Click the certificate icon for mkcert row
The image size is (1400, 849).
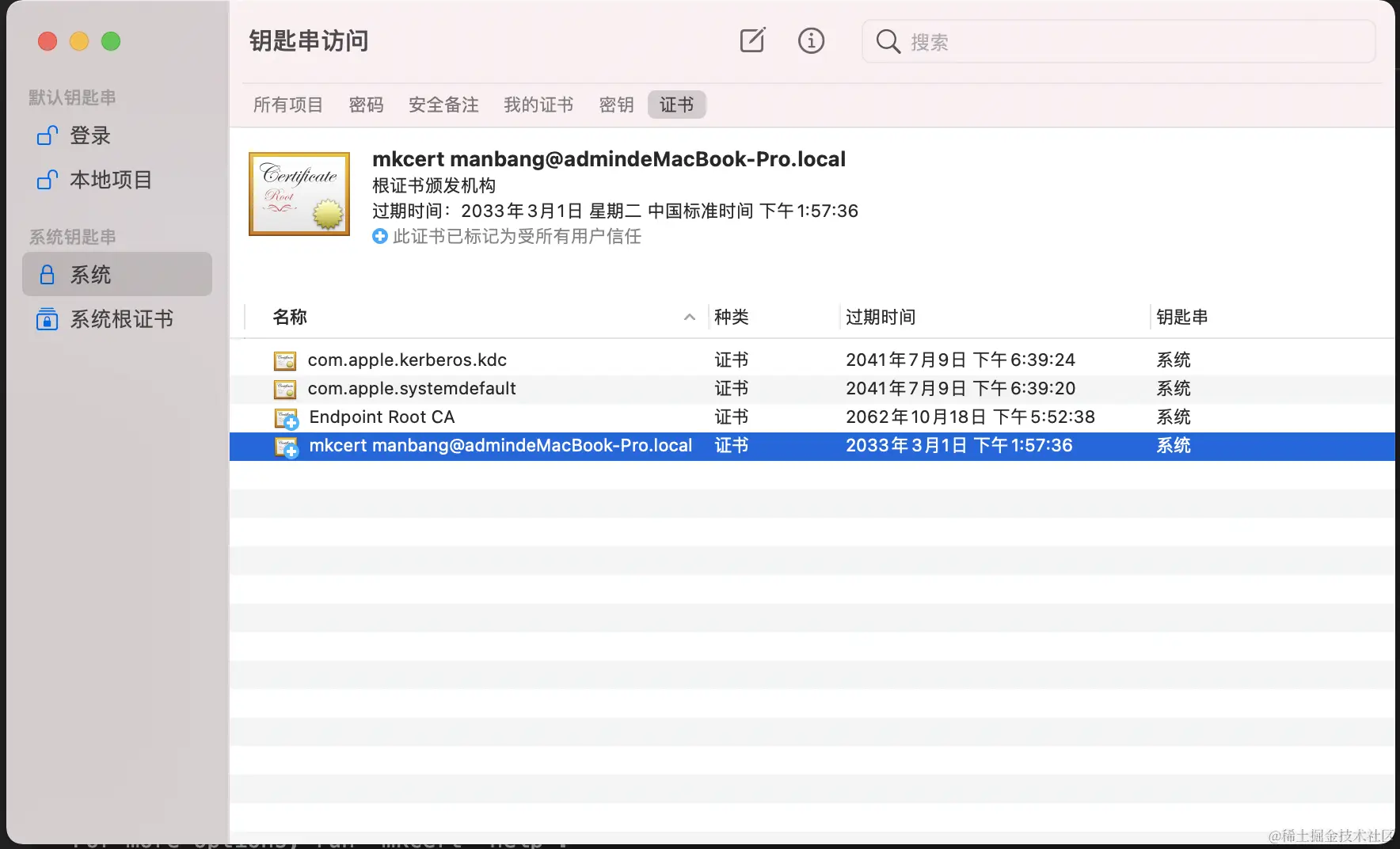point(286,447)
